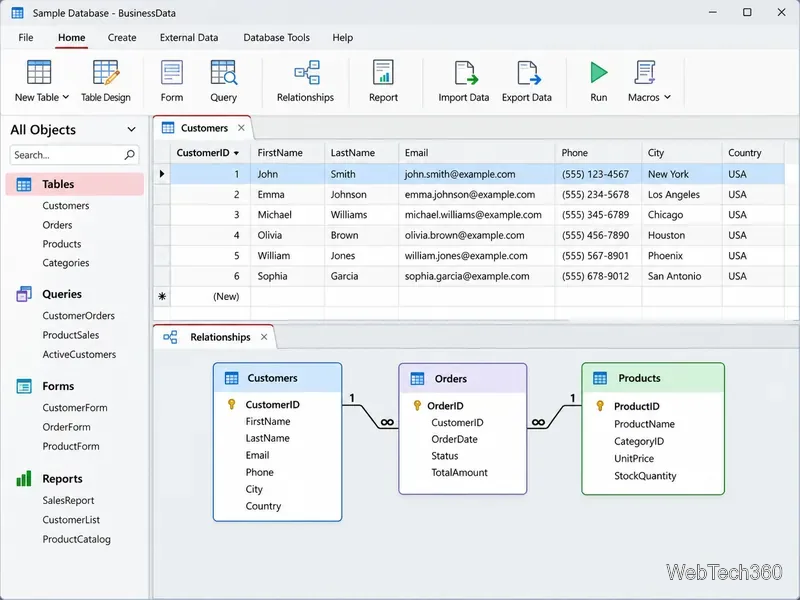Click the Tables group icon in sidebar
Viewport: 800px width, 600px height.
pos(24,184)
